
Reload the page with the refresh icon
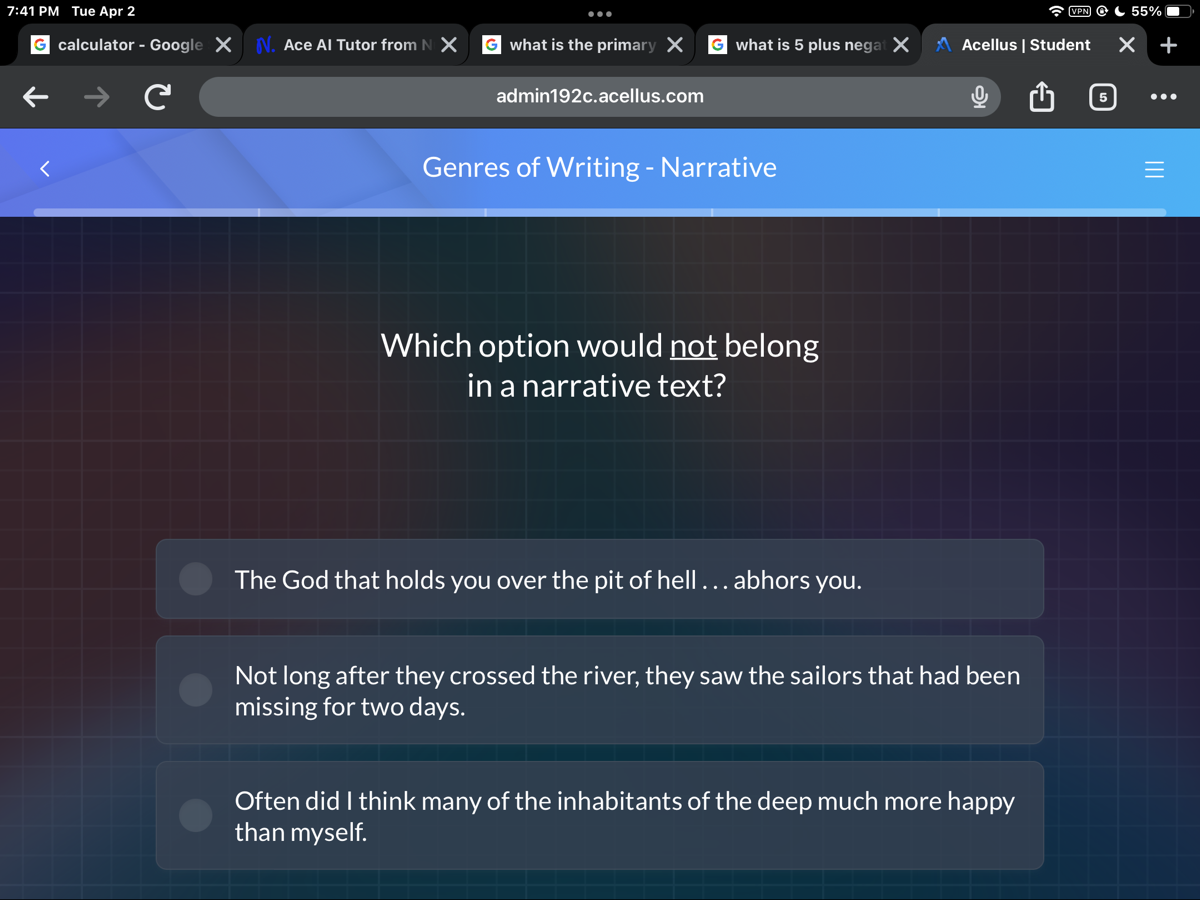pyautogui.click(x=157, y=97)
